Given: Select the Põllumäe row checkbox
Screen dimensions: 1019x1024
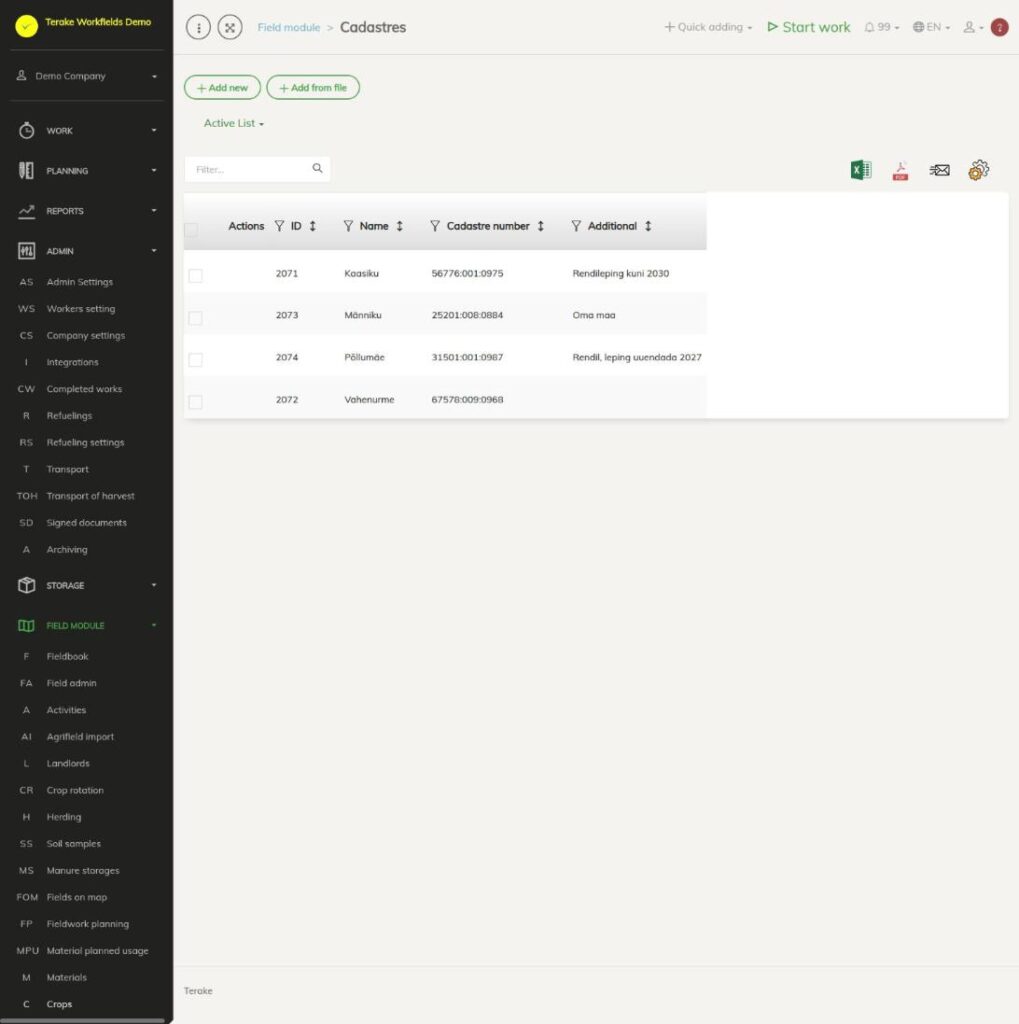Looking at the screenshot, I should point(195,360).
